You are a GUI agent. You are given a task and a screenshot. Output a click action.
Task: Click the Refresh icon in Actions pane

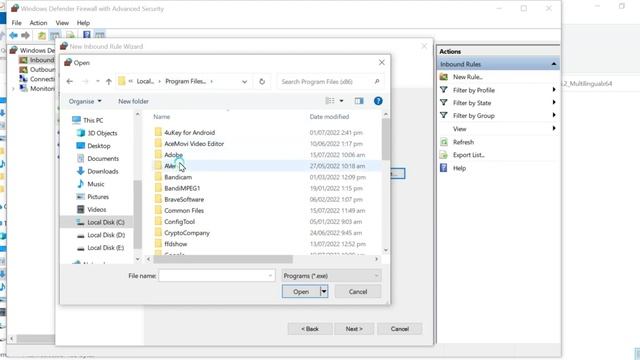(444, 142)
